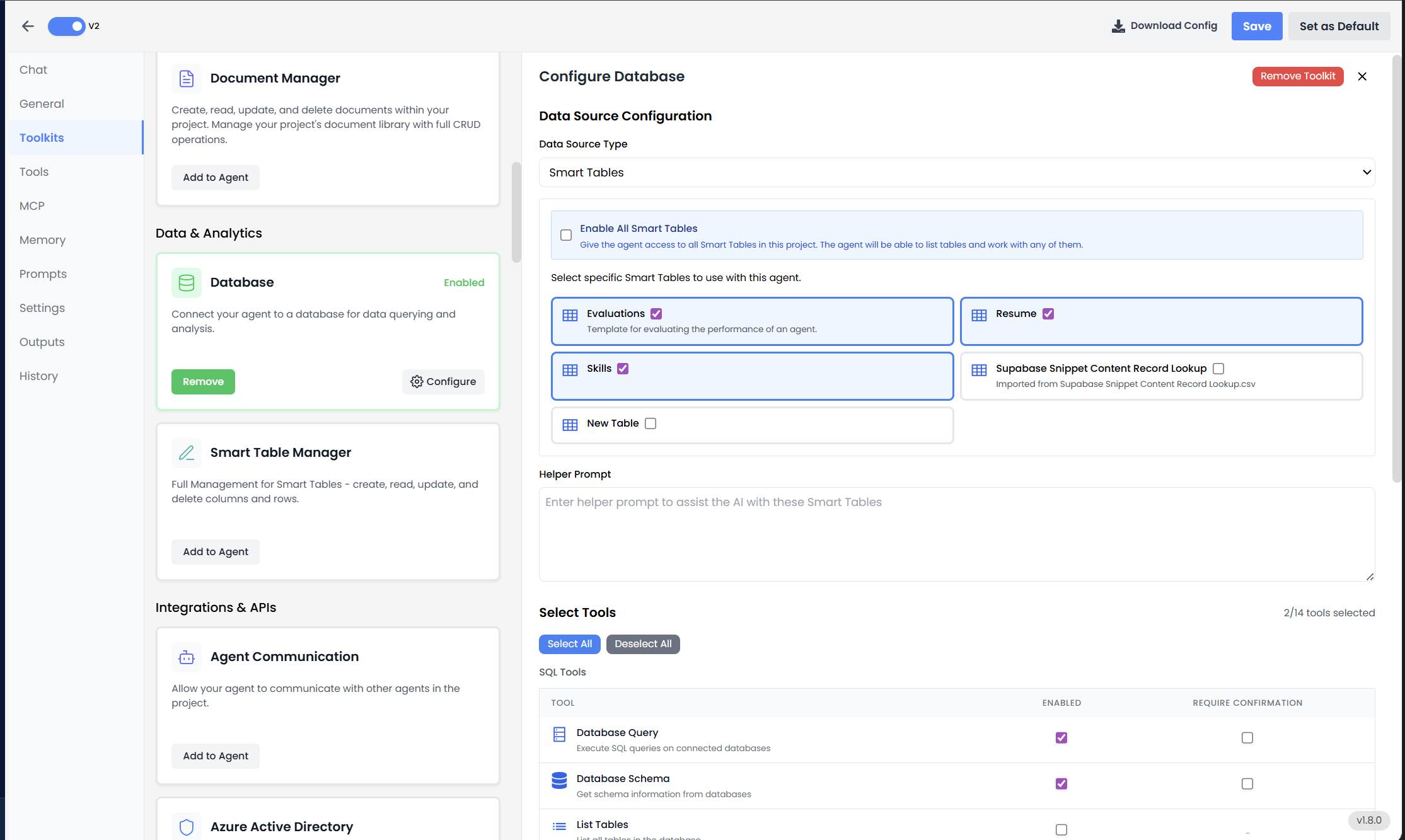Viewport: 1405px width, 840px height.
Task: Open the Data Source Type dropdown
Action: pyautogui.click(x=956, y=172)
